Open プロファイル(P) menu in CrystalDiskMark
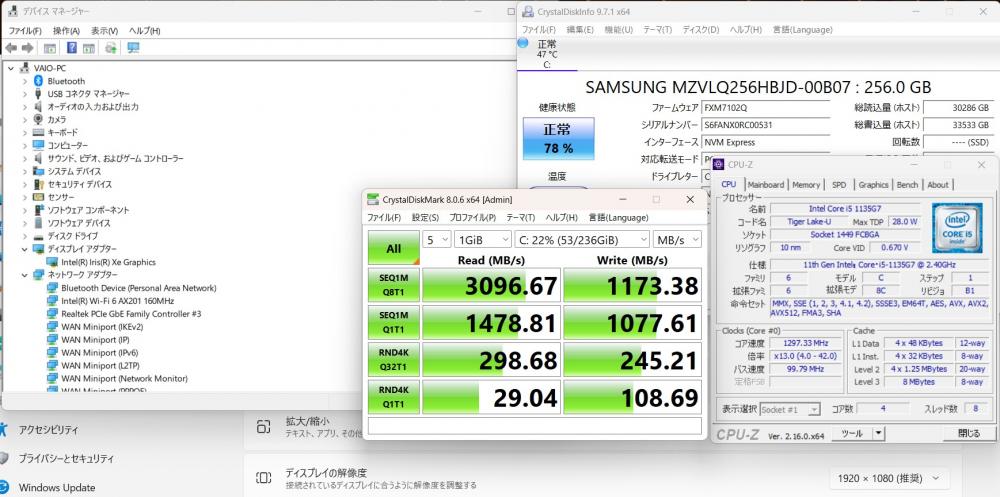Image resolution: width=1000 pixels, height=497 pixels. [473, 218]
